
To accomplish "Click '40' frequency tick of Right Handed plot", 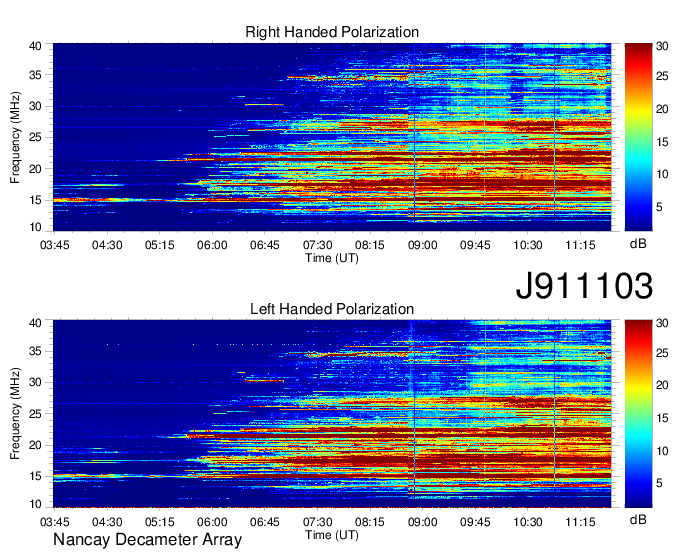I will click(x=36, y=46).
